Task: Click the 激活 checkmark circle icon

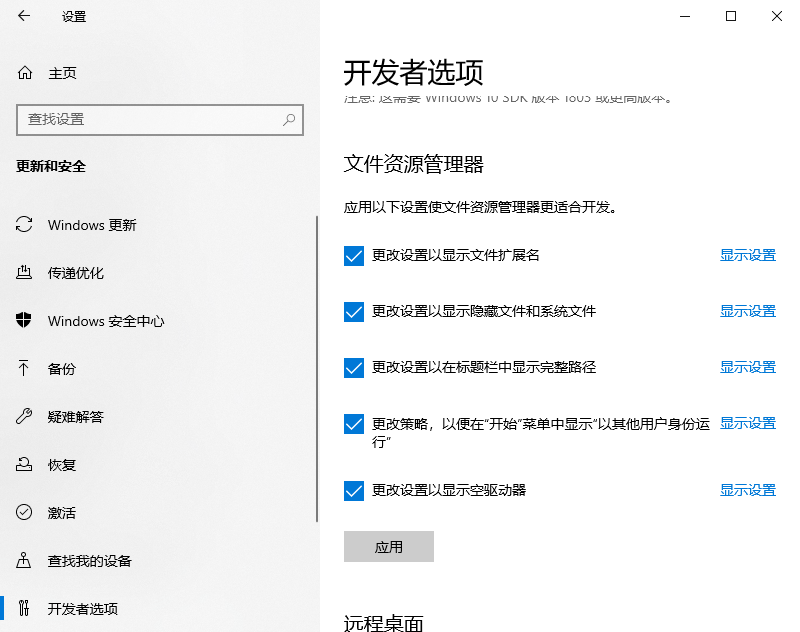Action: click(24, 512)
